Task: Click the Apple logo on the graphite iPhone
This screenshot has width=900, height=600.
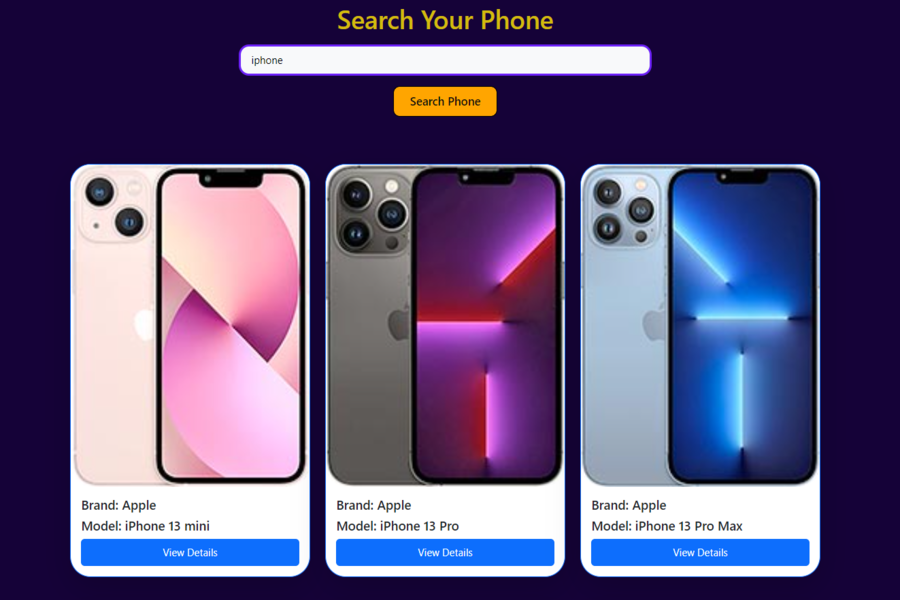Action: tap(399, 323)
